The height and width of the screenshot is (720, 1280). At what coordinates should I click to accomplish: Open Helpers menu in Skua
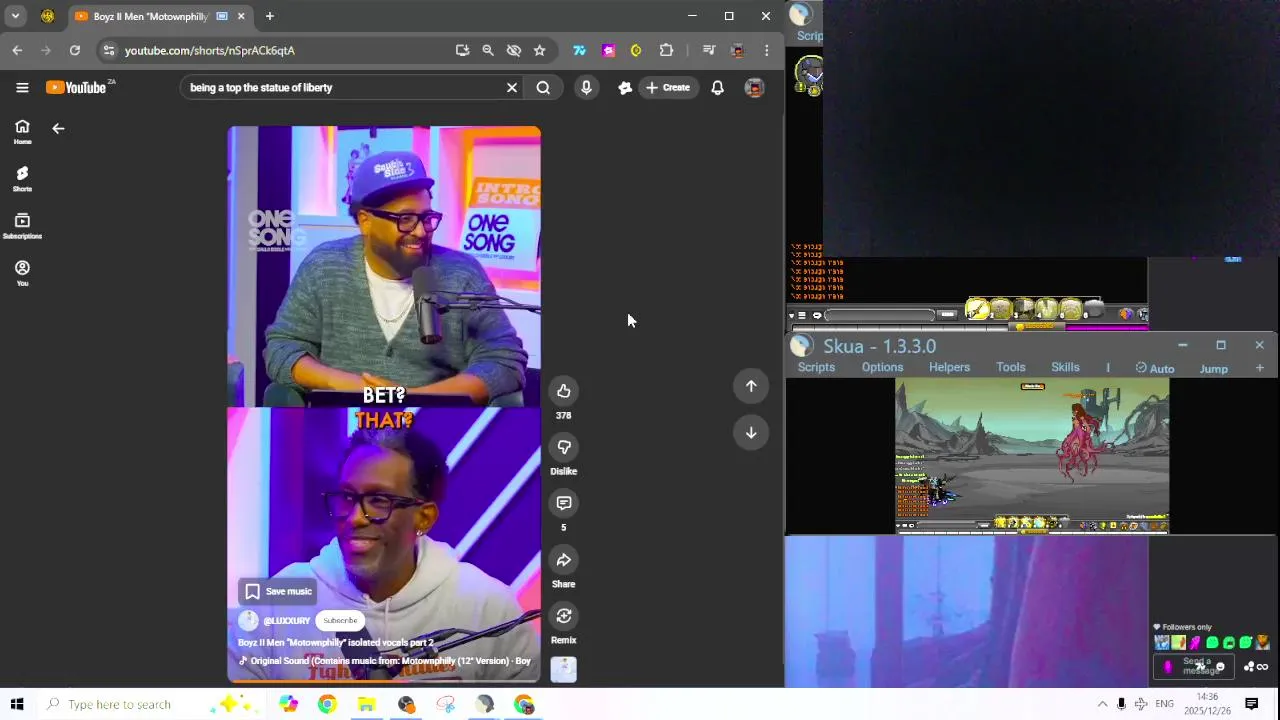click(x=949, y=367)
